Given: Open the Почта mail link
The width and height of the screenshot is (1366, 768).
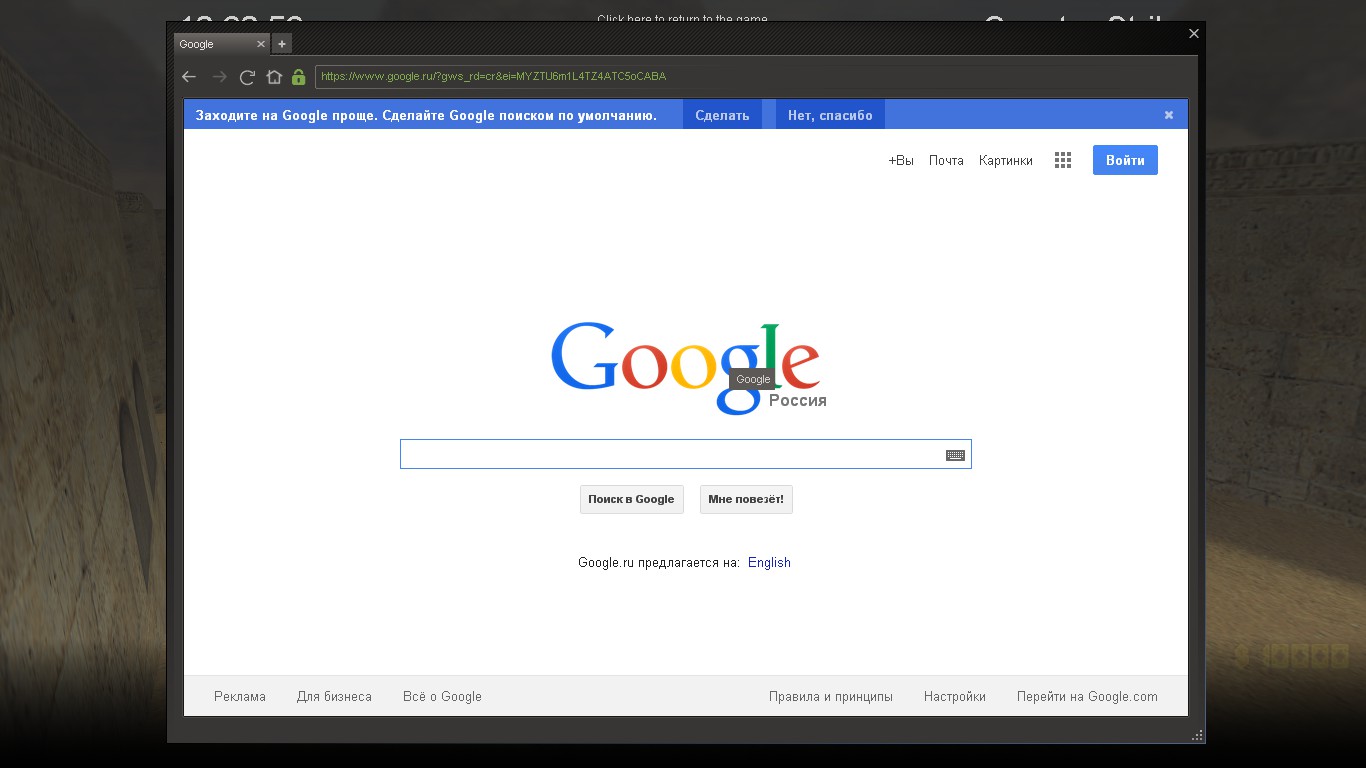Looking at the screenshot, I should [946, 160].
